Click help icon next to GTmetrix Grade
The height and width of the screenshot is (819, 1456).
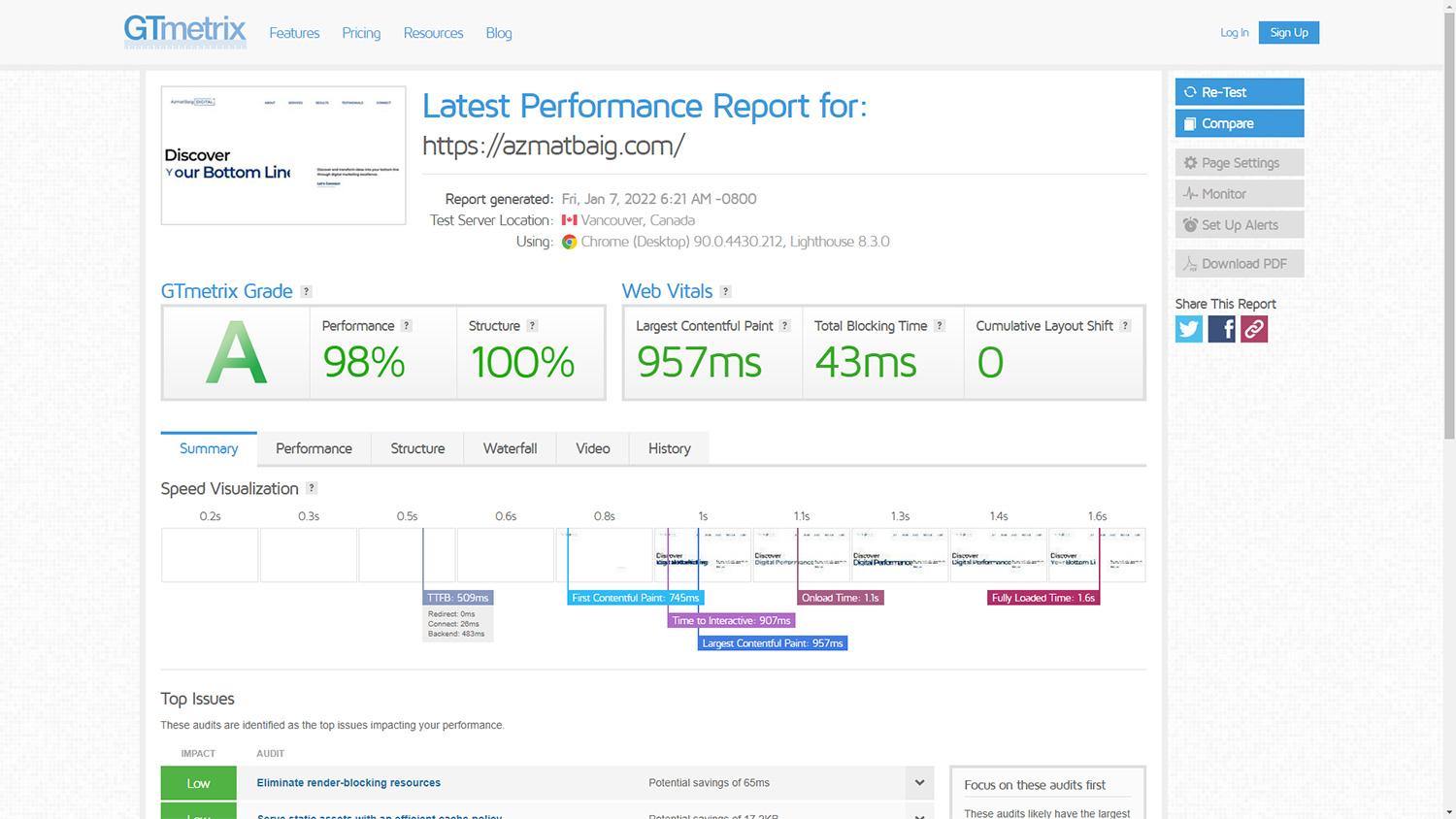point(306,291)
